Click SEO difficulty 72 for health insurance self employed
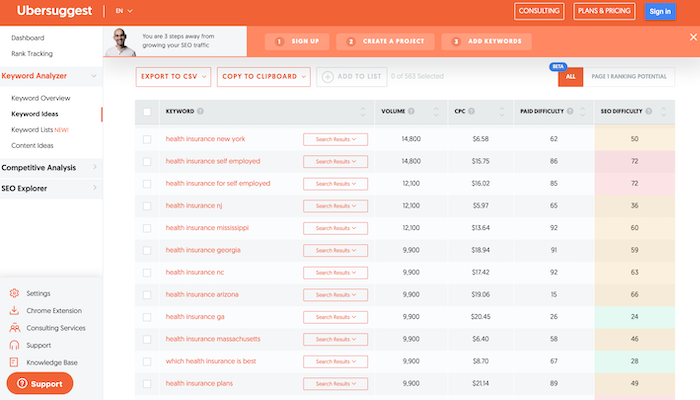This screenshot has height=400, width=700. (x=634, y=161)
